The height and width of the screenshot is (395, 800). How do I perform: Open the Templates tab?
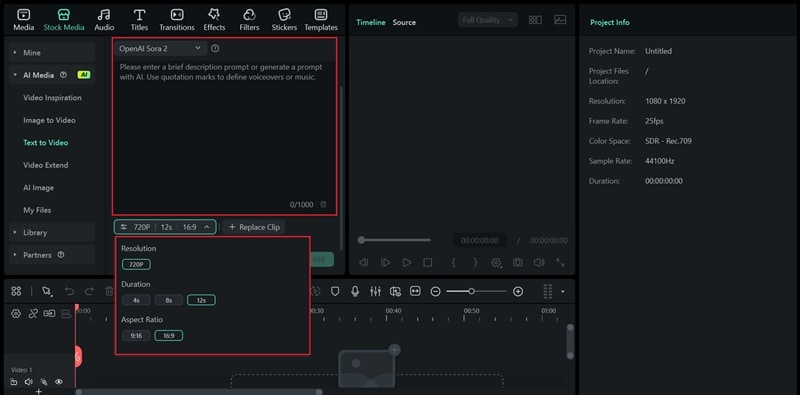(321, 20)
